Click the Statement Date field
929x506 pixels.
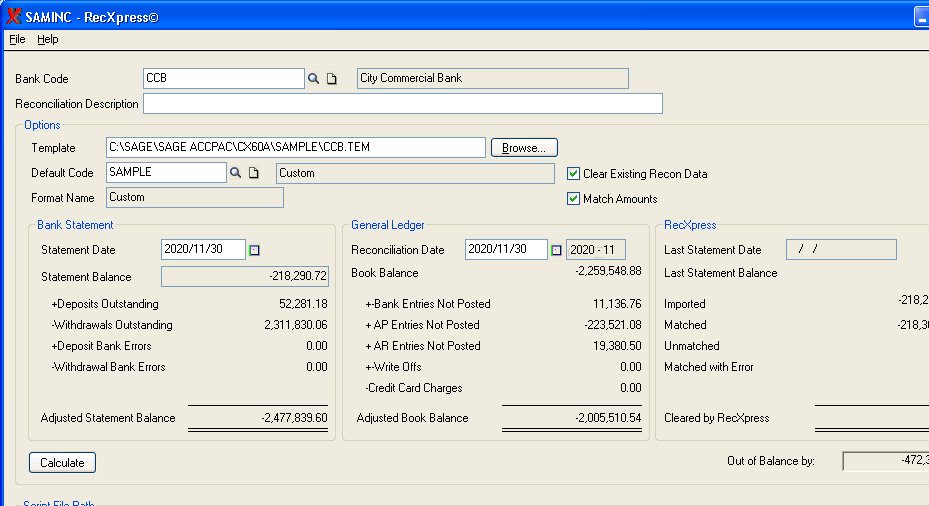tap(203, 250)
